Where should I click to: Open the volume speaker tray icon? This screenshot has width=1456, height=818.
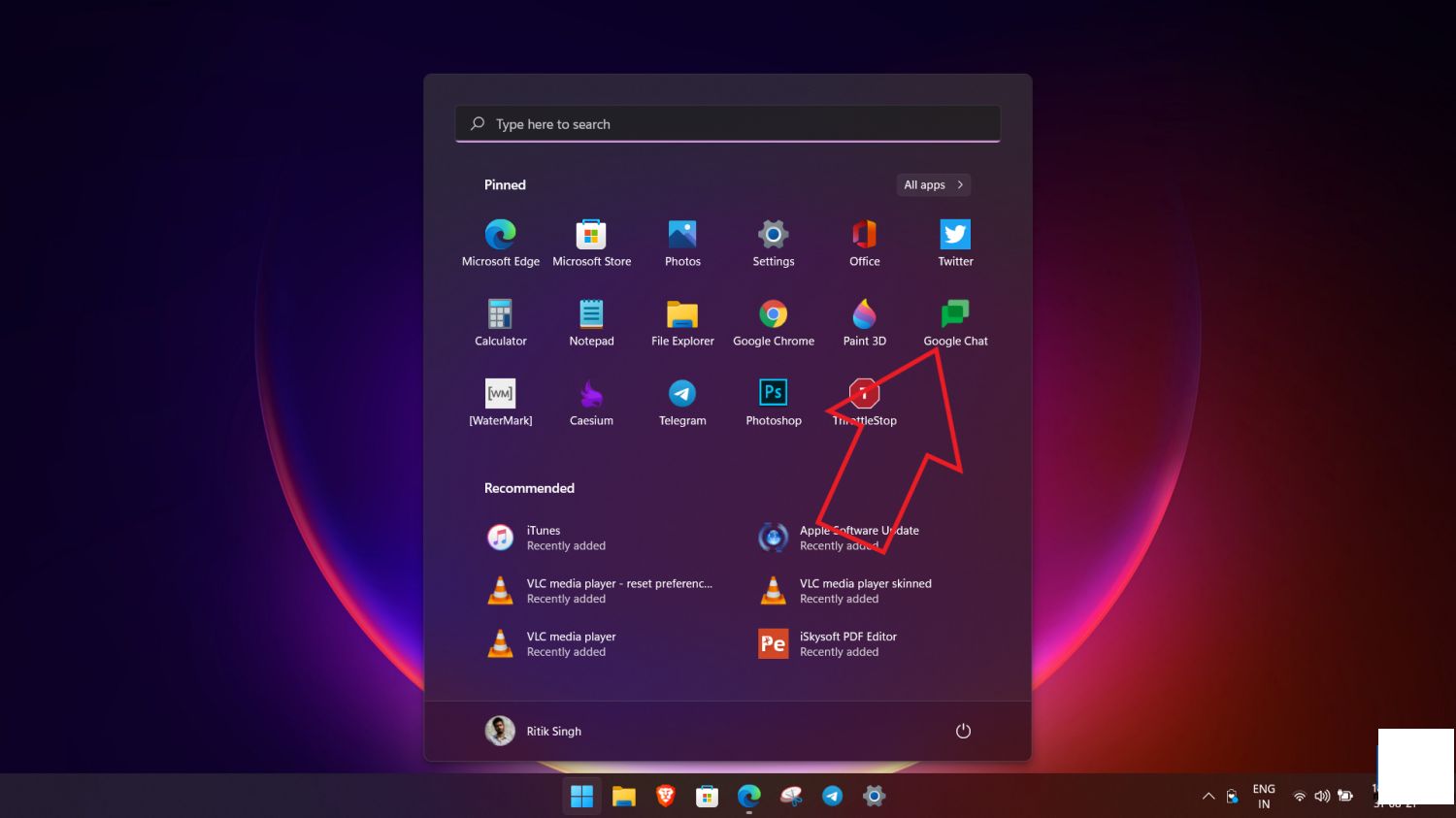pos(1322,797)
